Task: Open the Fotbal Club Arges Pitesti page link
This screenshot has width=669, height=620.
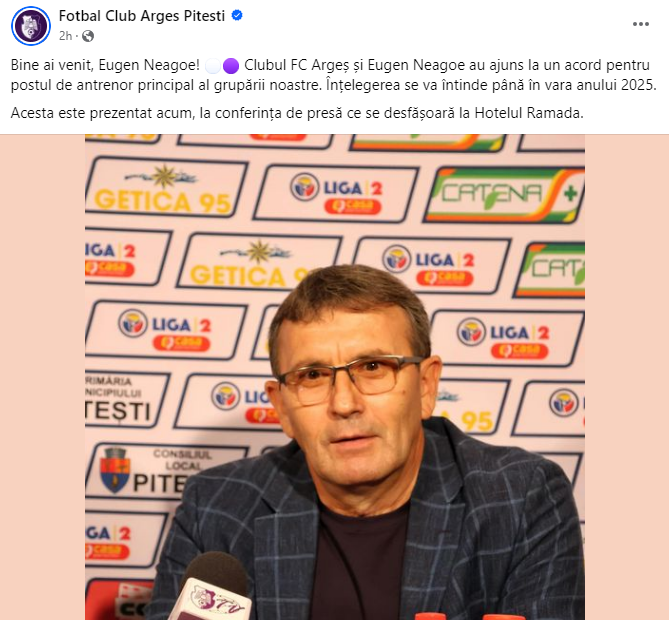Action: (142, 16)
